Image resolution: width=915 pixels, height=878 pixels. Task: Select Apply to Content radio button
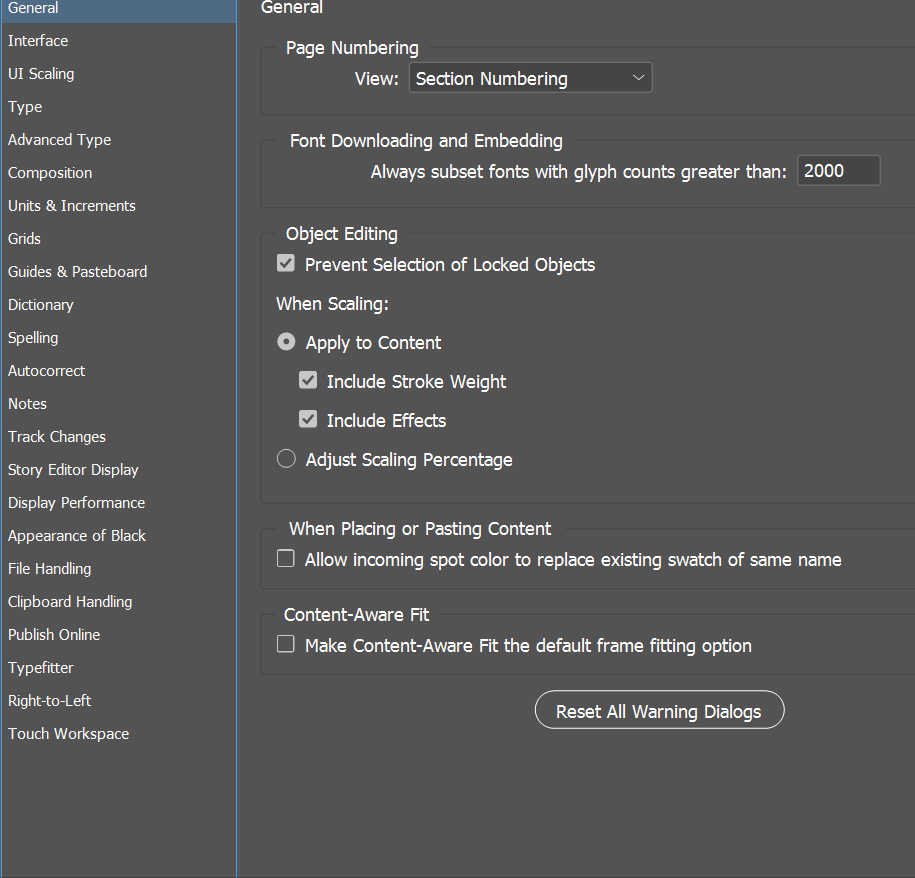pyautogui.click(x=287, y=342)
